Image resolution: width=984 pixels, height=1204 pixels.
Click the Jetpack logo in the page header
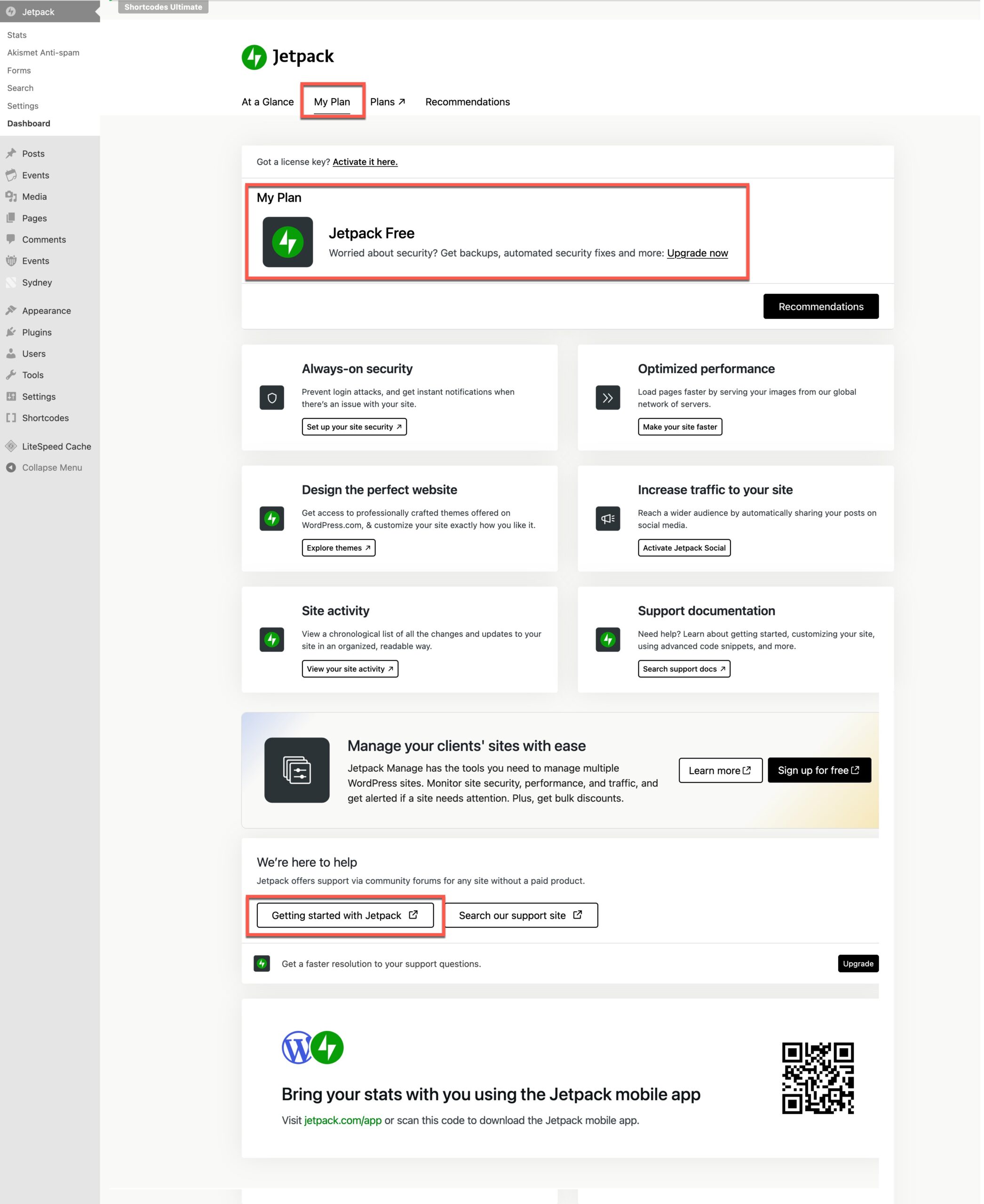click(x=288, y=57)
